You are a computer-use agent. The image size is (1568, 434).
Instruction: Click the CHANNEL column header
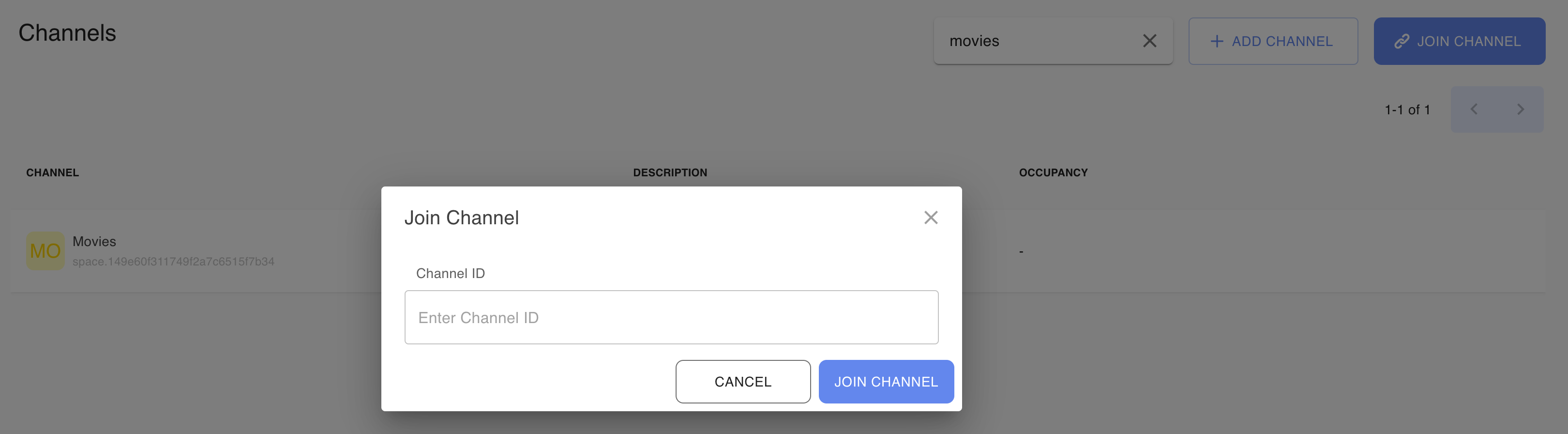(52, 172)
